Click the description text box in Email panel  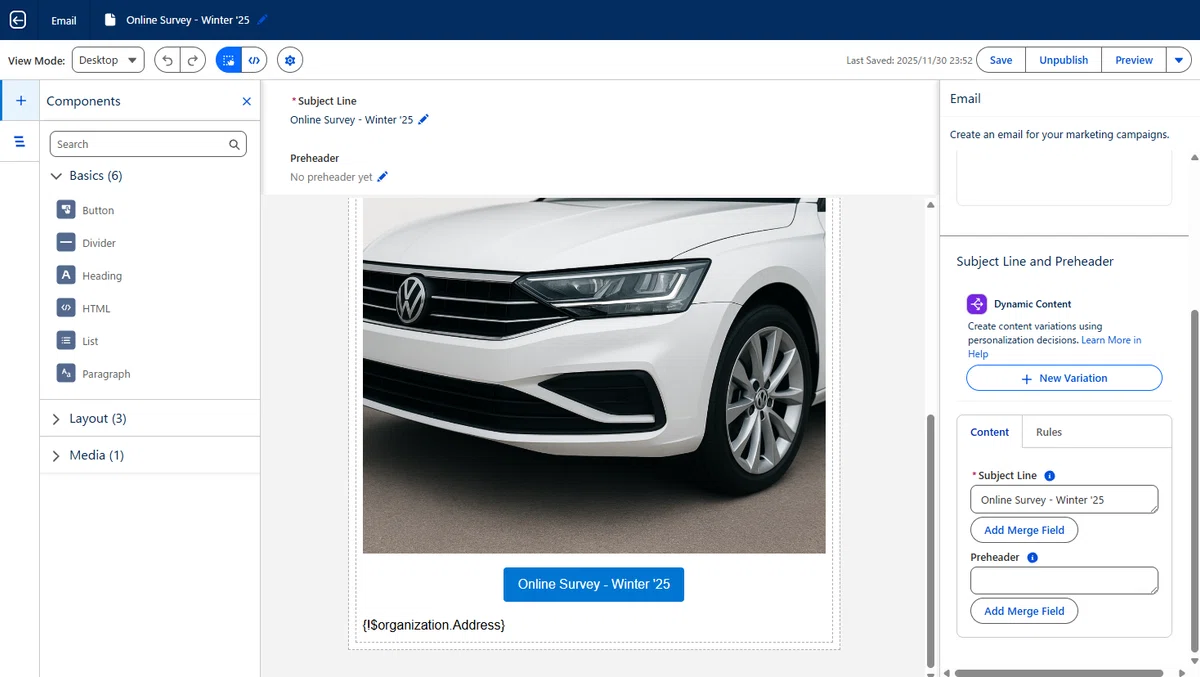1064,178
